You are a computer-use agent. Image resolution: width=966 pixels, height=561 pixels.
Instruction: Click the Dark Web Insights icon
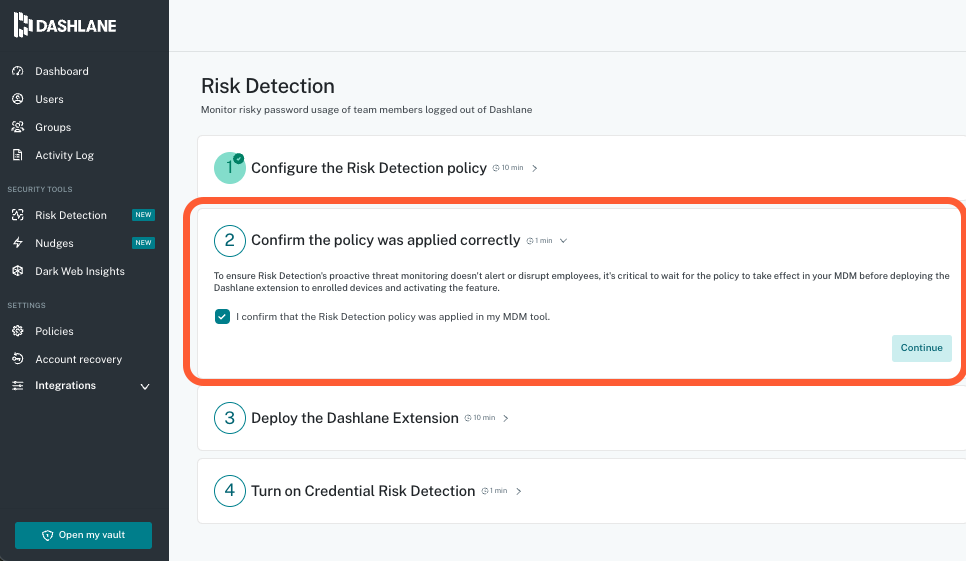[17, 271]
